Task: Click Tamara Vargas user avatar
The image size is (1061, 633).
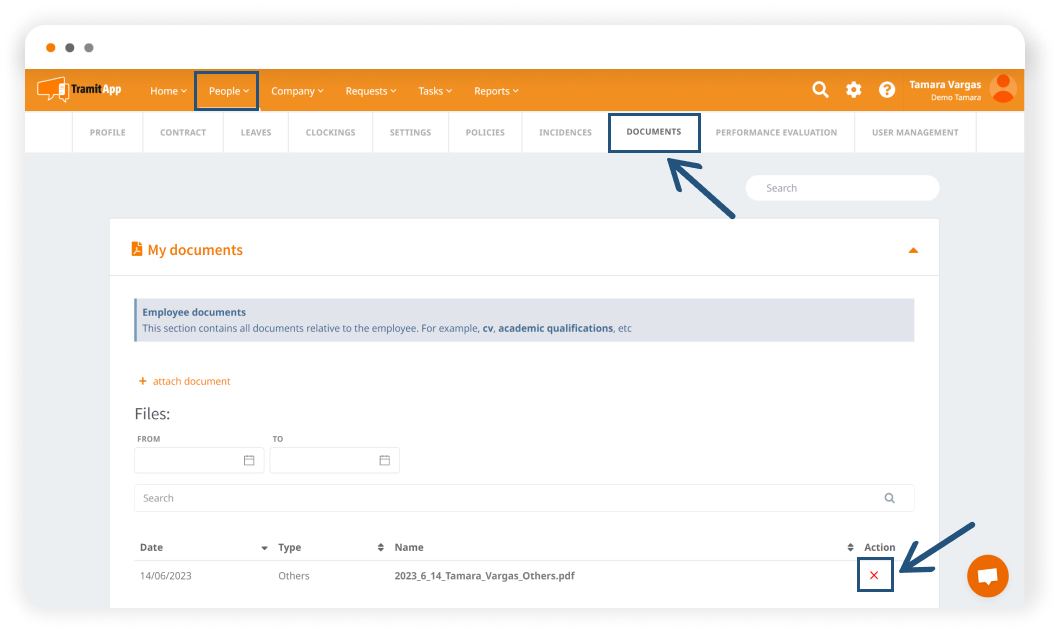Action: [1002, 89]
